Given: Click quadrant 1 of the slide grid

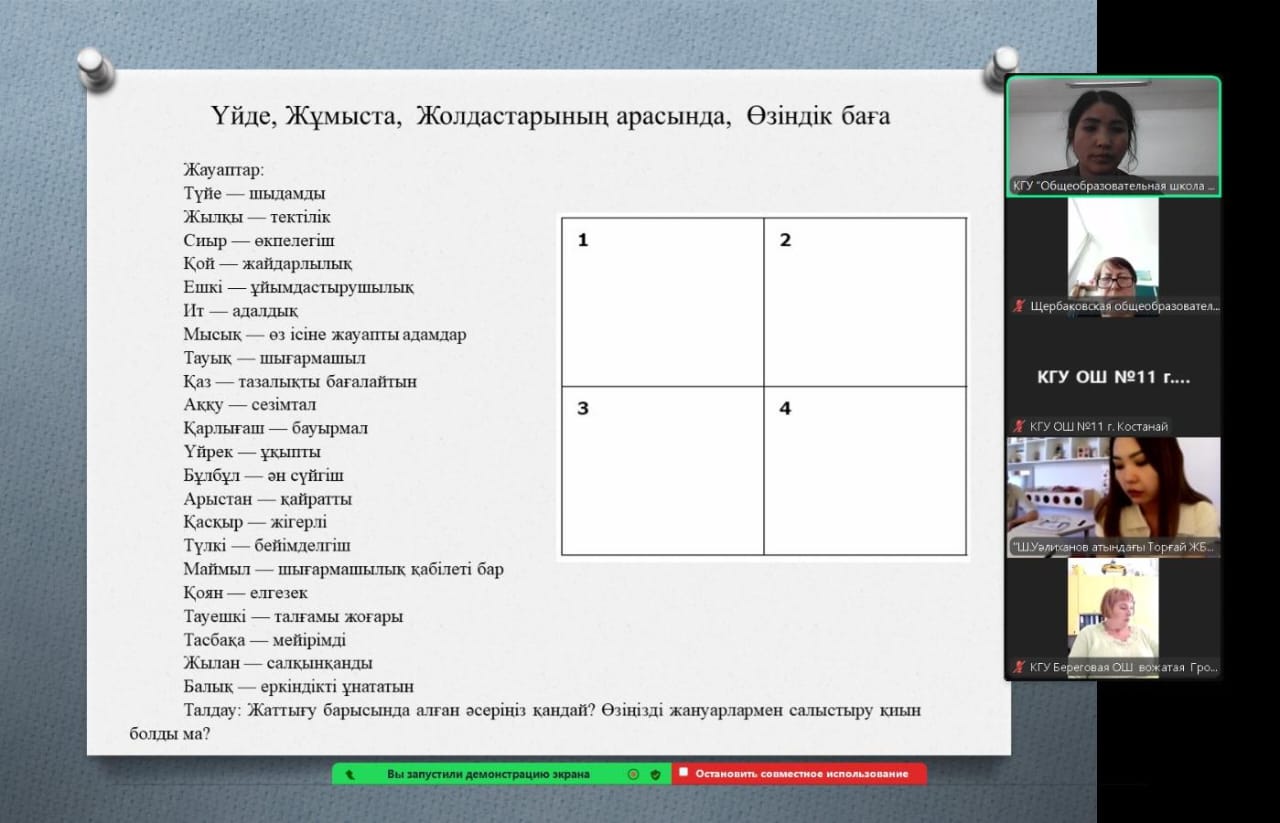Looking at the screenshot, I should coord(662,301).
